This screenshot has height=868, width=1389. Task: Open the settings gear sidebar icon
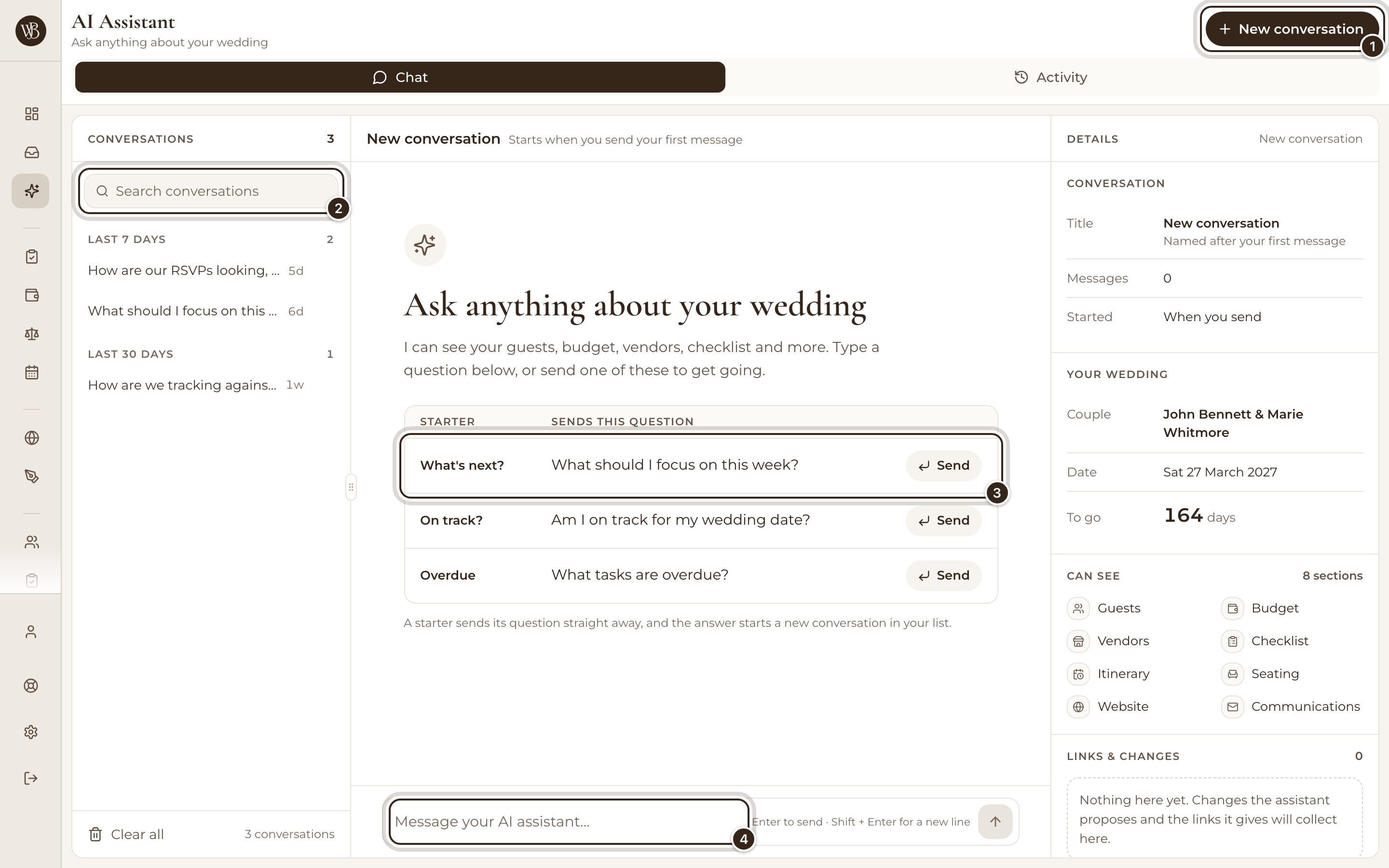coord(31,732)
